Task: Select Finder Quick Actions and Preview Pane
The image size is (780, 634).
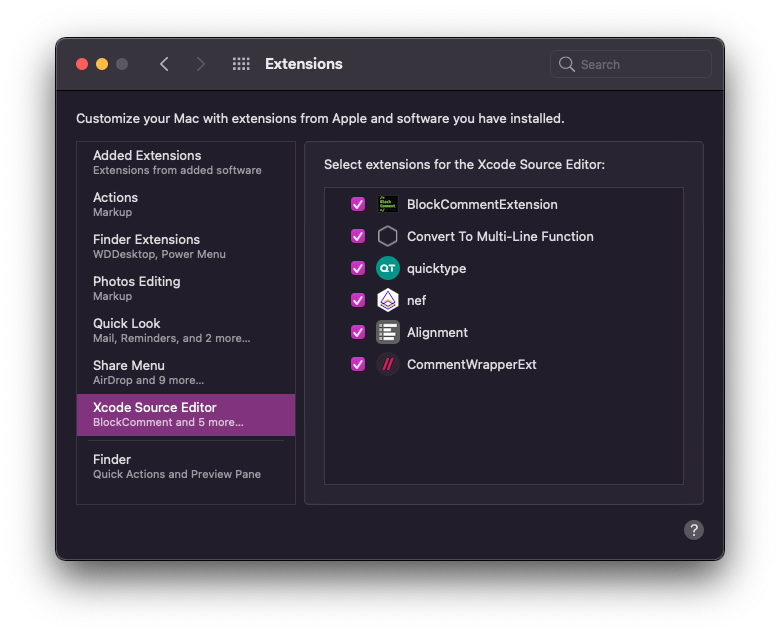Action: [x=186, y=466]
